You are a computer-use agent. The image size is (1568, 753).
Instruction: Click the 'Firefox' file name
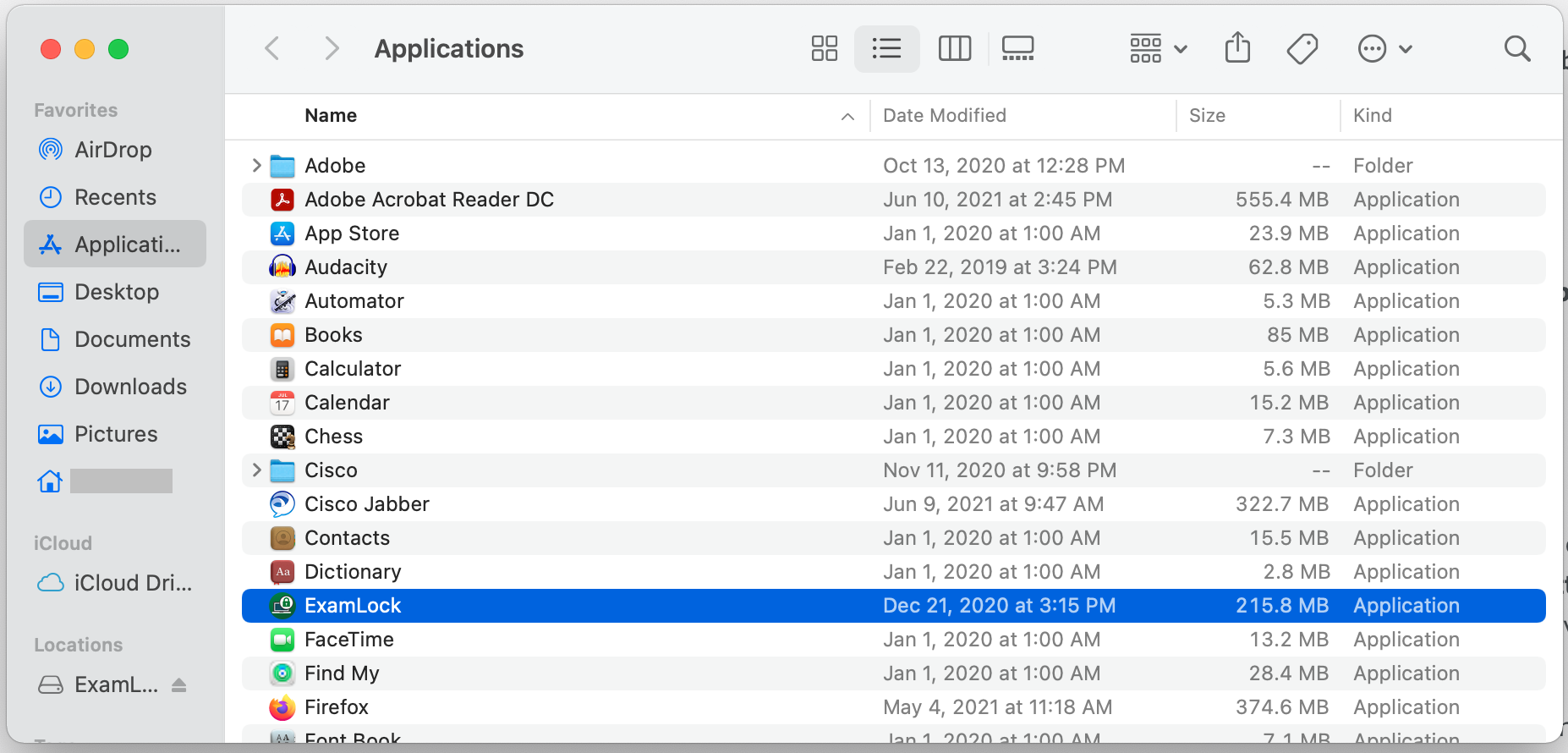(337, 707)
